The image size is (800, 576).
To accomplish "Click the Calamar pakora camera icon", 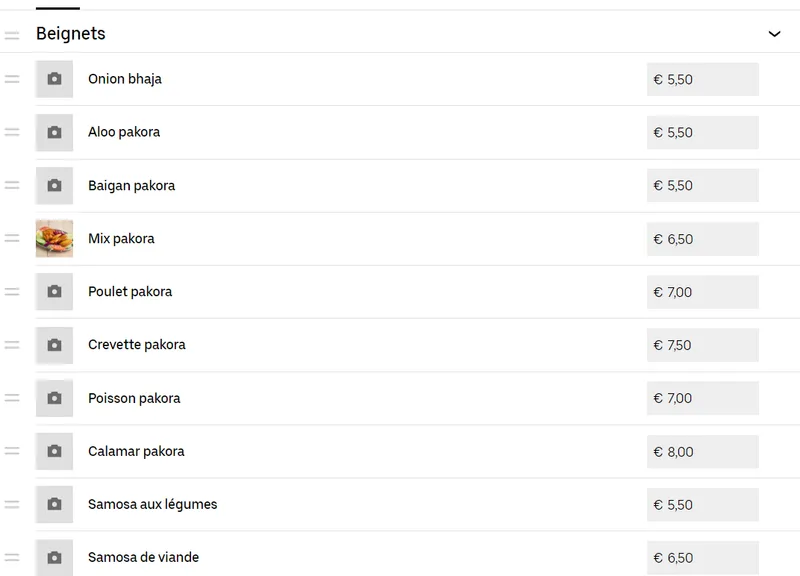I will tap(54, 451).
